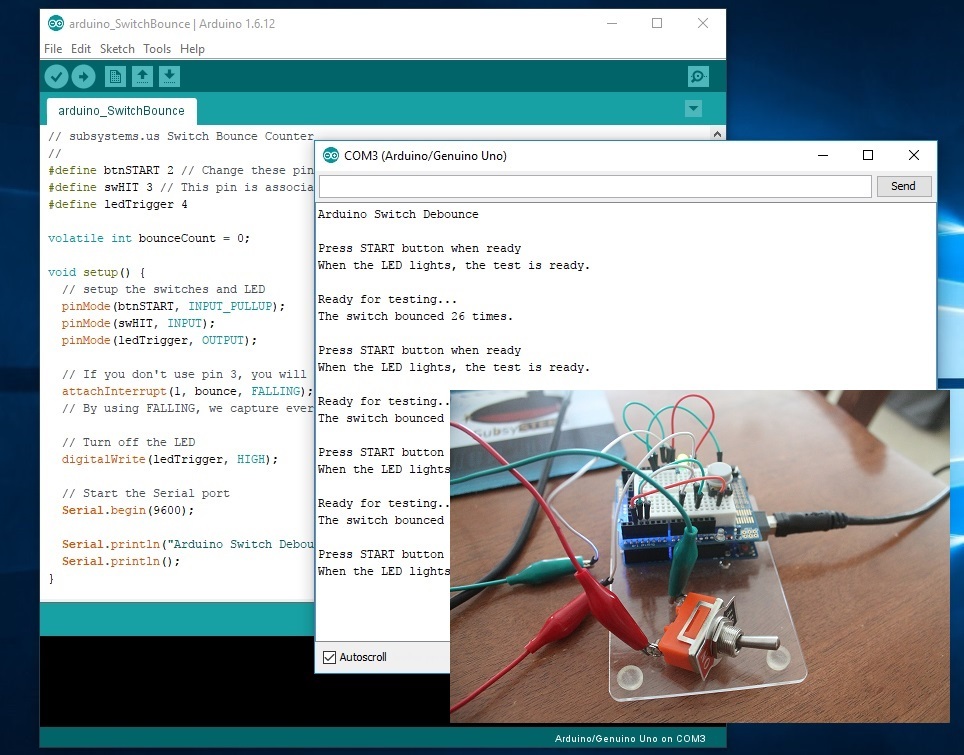Viewport: 964px width, 755px height.
Task: Click the '// Turn off the LED' comment
Action: coord(128,442)
